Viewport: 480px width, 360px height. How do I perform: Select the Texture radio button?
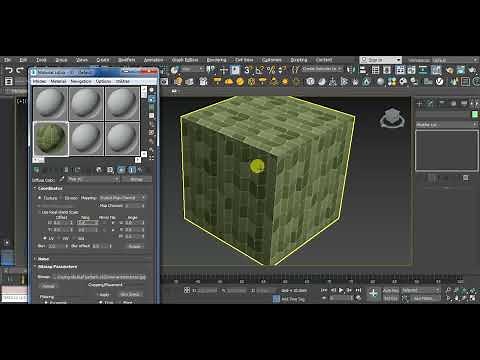[40, 198]
